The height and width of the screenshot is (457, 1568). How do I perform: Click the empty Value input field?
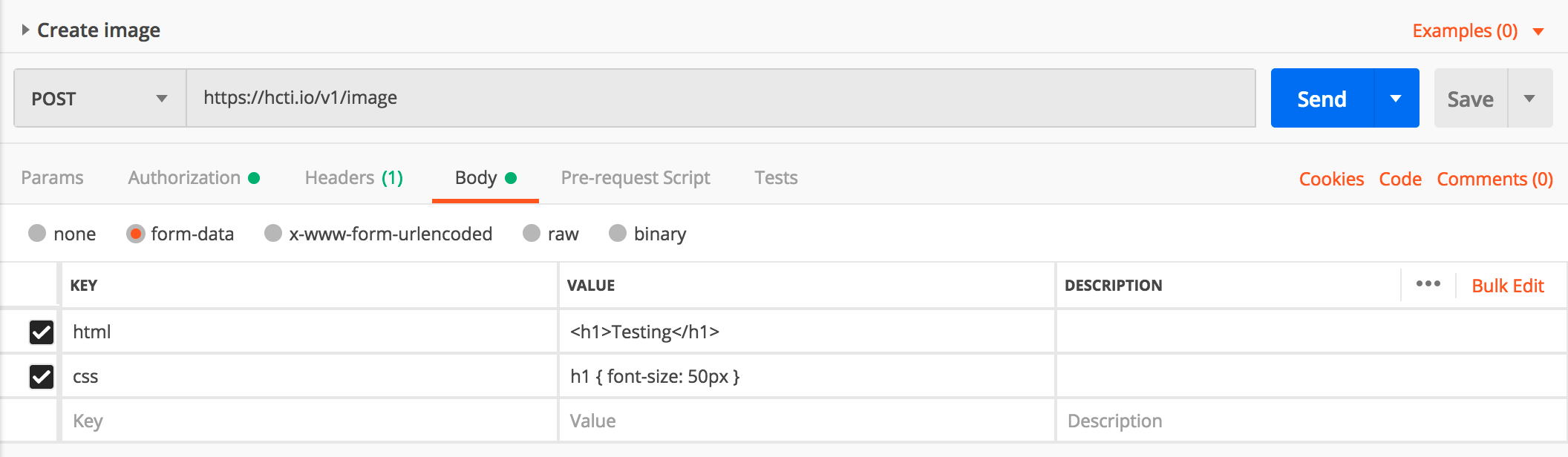(806, 421)
